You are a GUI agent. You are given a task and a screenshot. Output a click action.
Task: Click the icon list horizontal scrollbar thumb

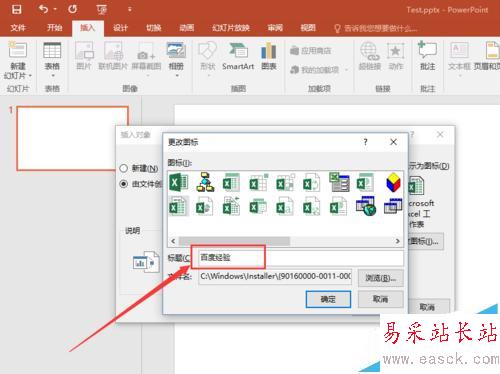[x=234, y=241]
